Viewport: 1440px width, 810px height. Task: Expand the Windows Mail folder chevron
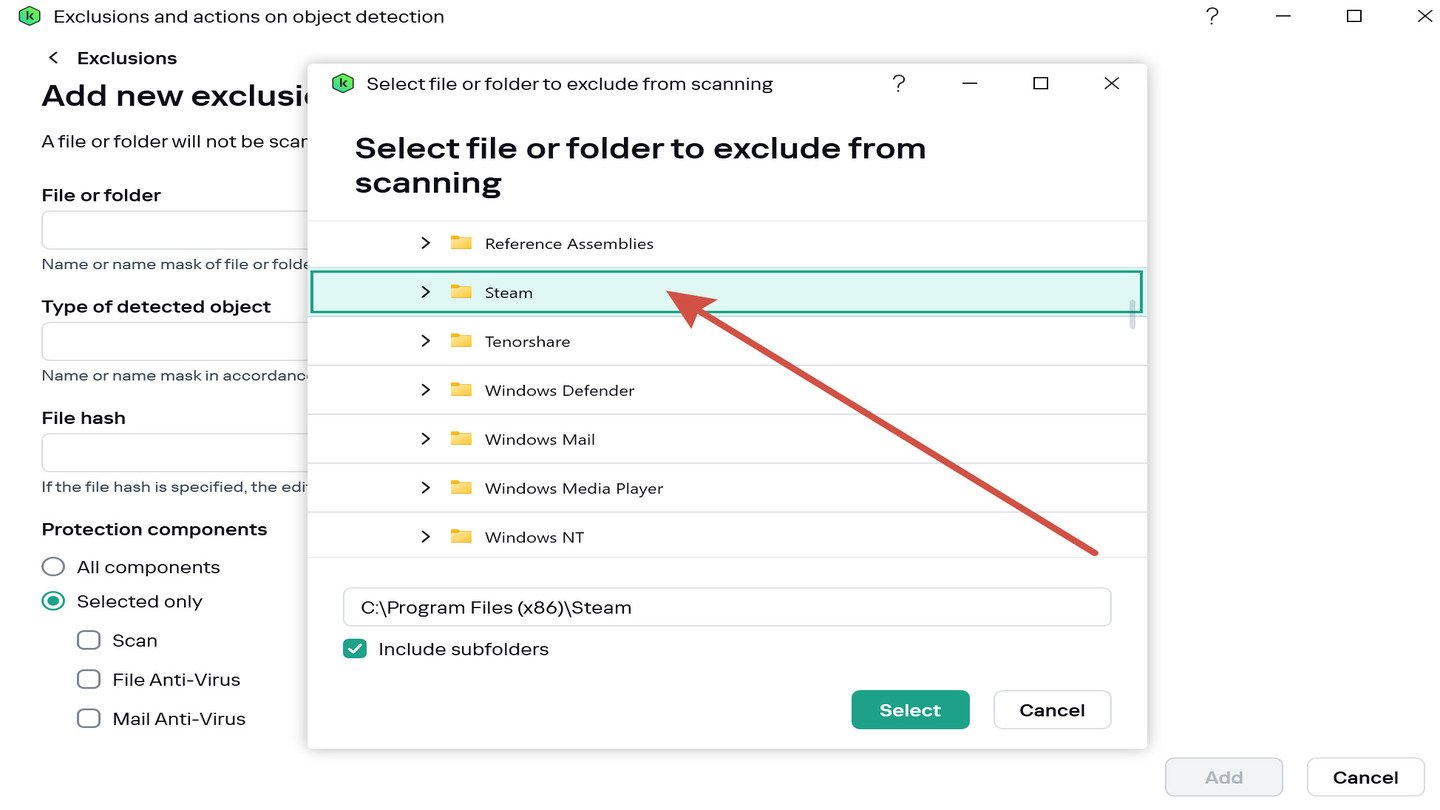425,439
